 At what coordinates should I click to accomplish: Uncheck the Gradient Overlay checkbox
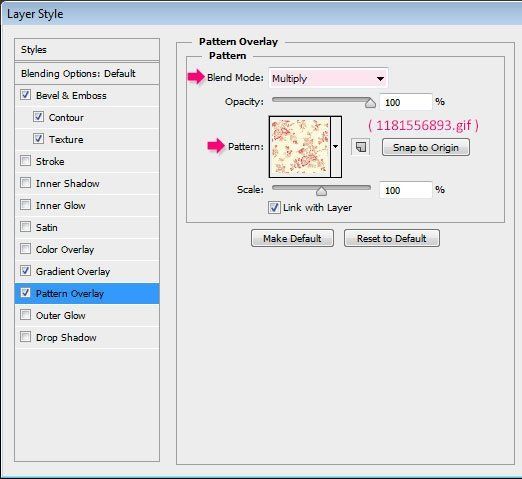pyautogui.click(x=25, y=271)
